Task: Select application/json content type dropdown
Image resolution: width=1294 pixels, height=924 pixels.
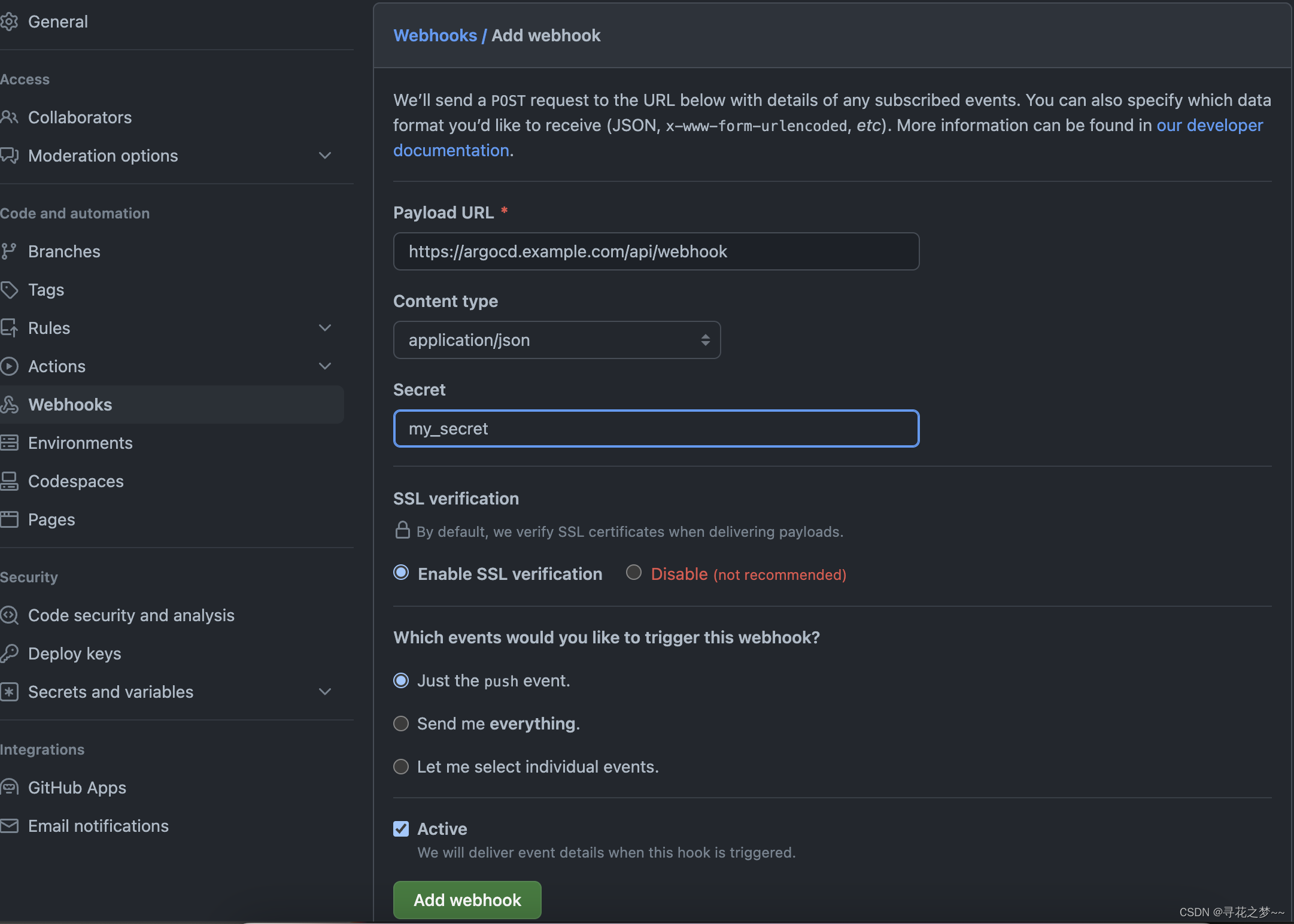Action: coord(557,339)
